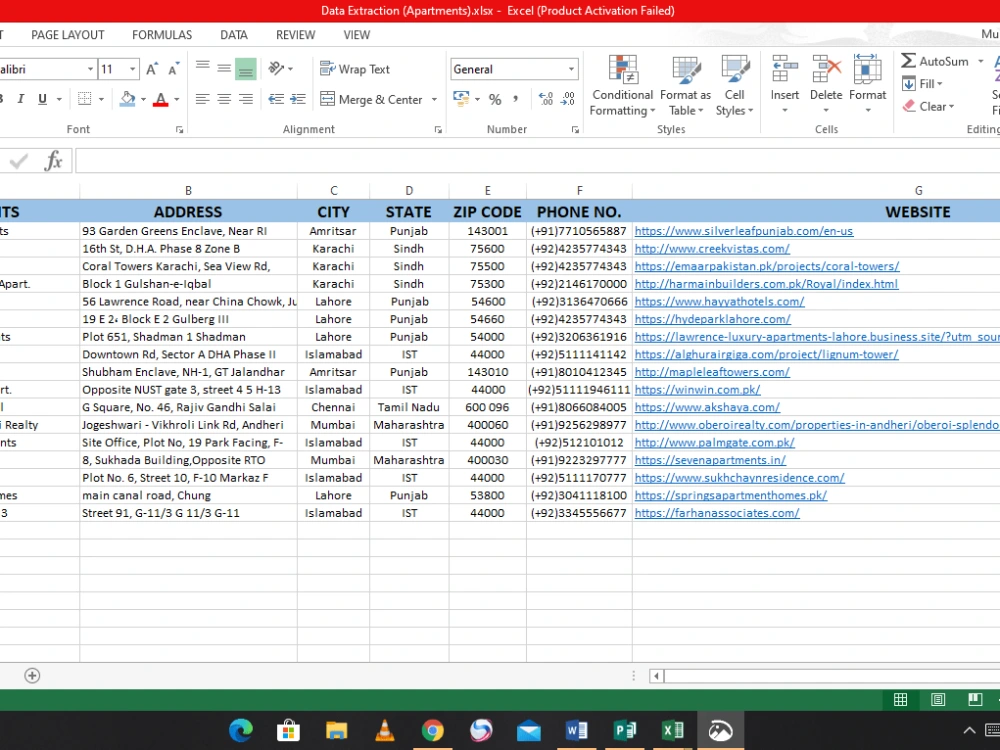Toggle italic formatting

pyautogui.click(x=20, y=99)
